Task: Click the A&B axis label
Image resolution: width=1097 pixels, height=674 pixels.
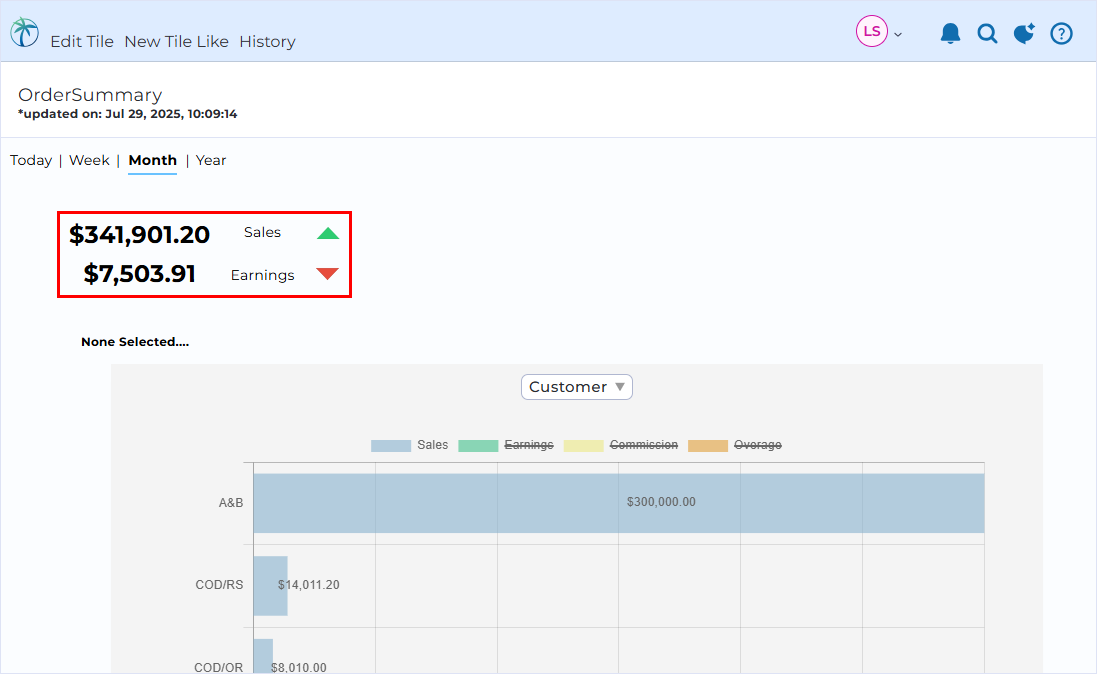Action: [231, 503]
